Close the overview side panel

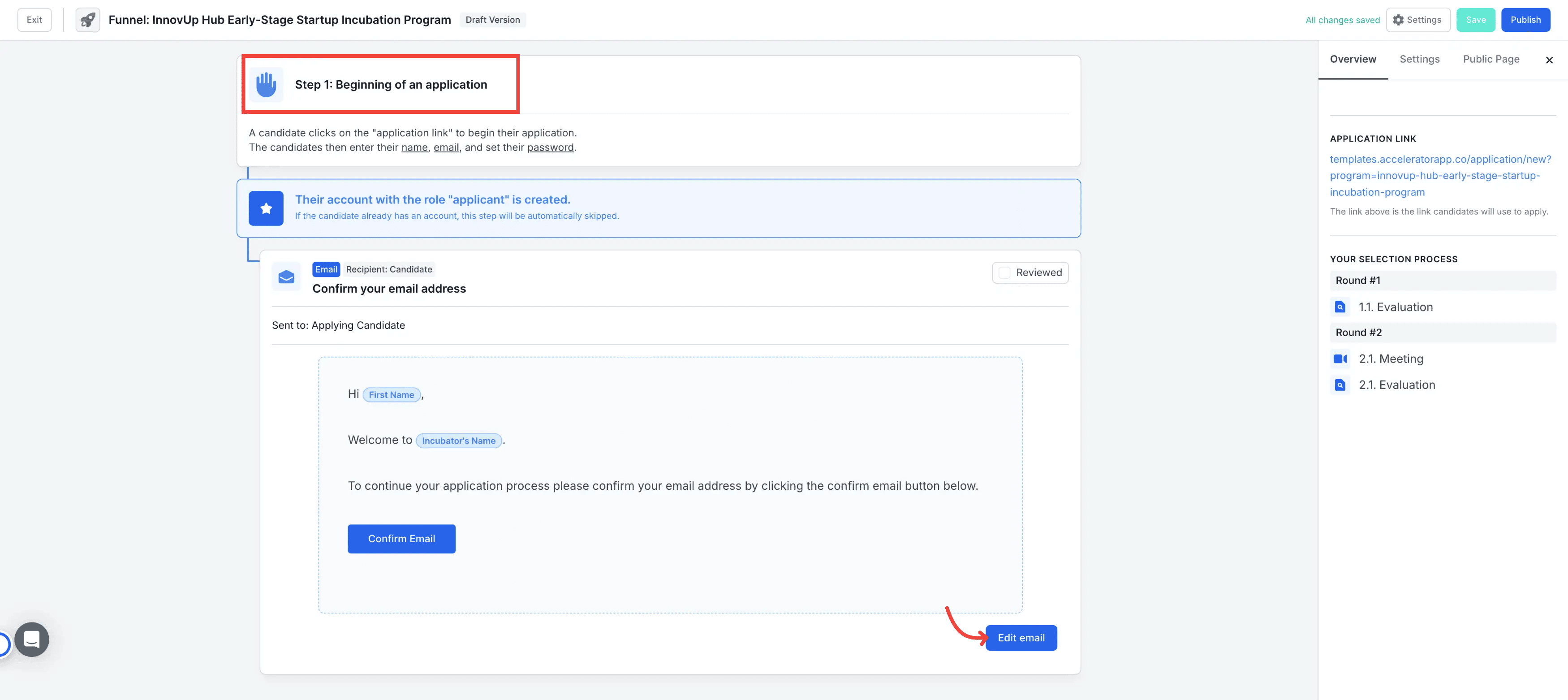pos(1549,60)
